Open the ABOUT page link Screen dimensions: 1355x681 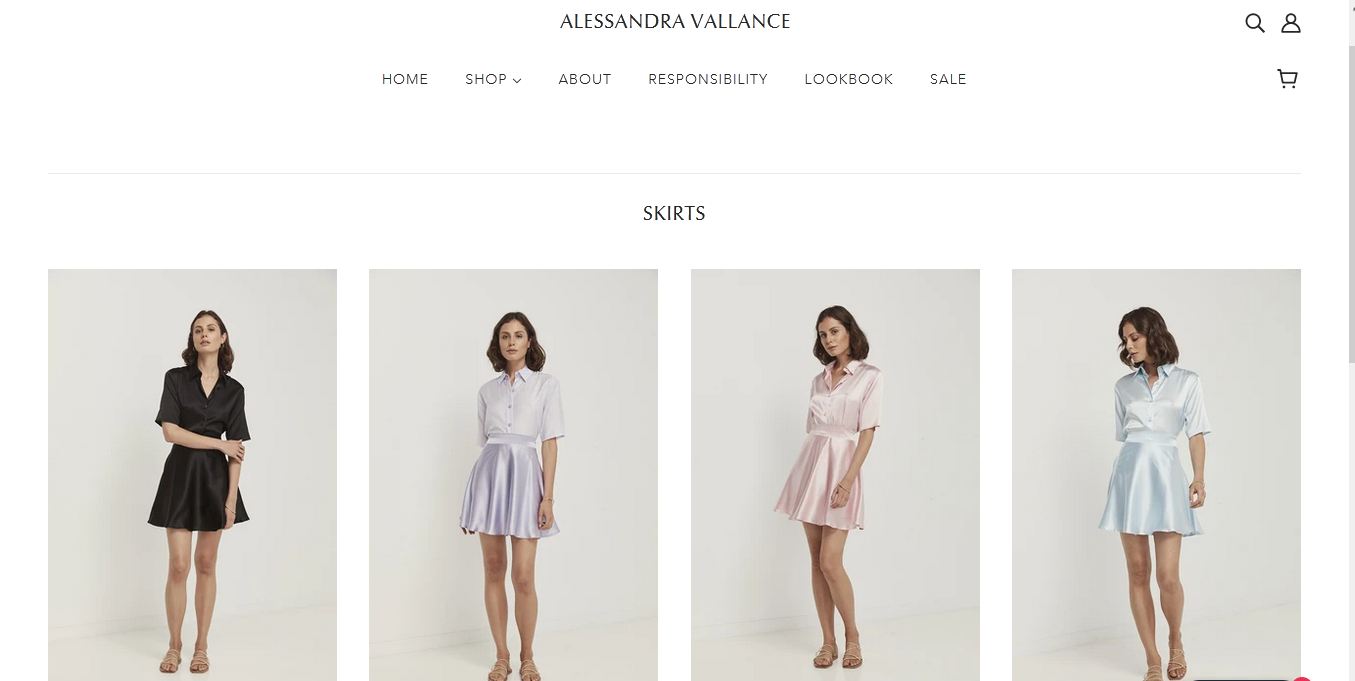click(x=585, y=79)
